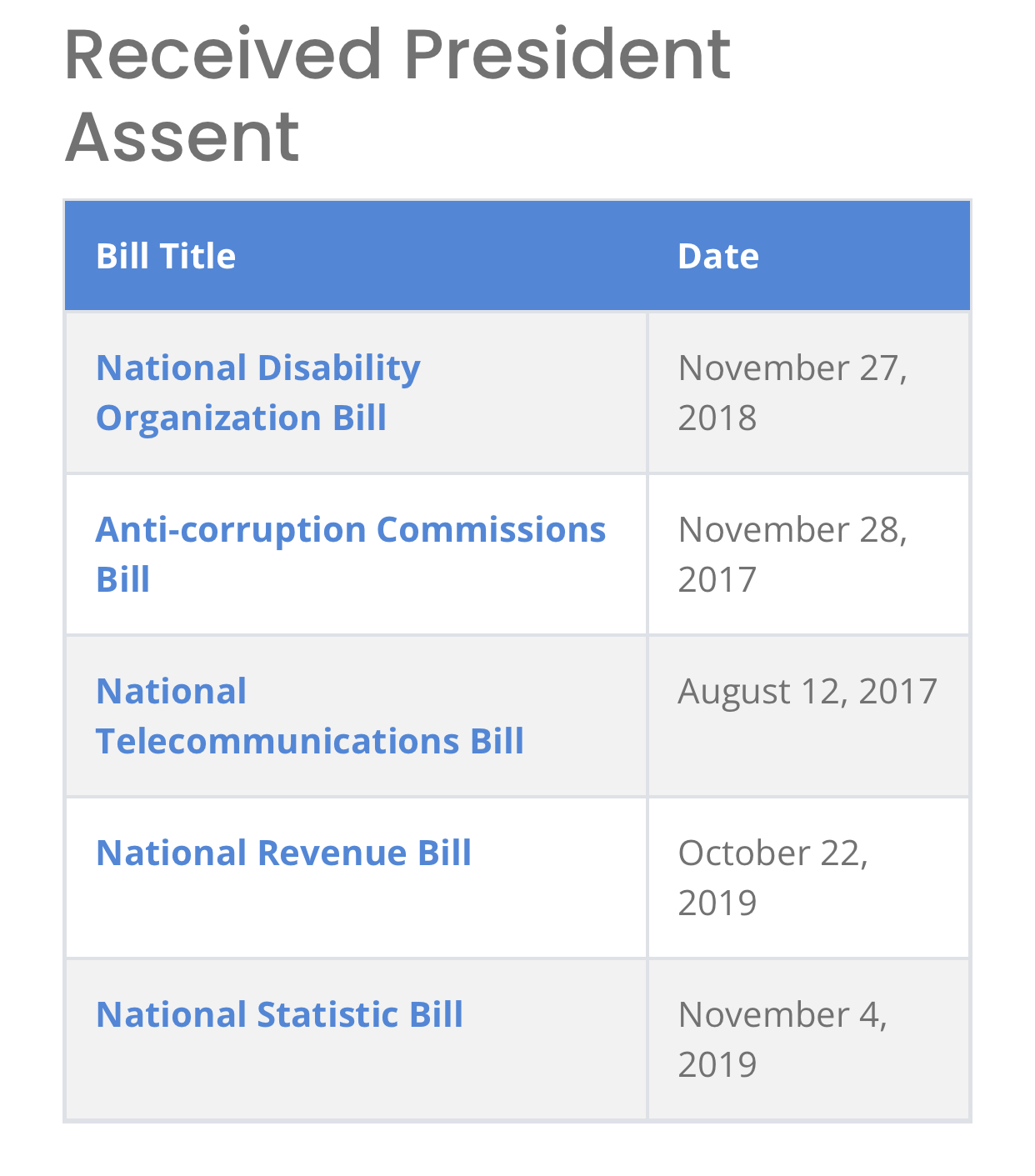Click the Date column header
The image size is (1035, 1176).
tap(718, 256)
